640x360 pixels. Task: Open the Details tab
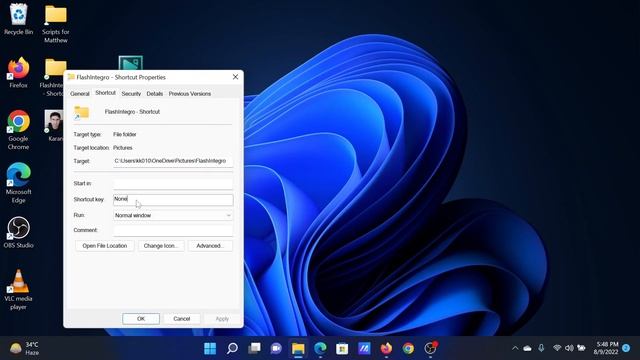pos(155,93)
